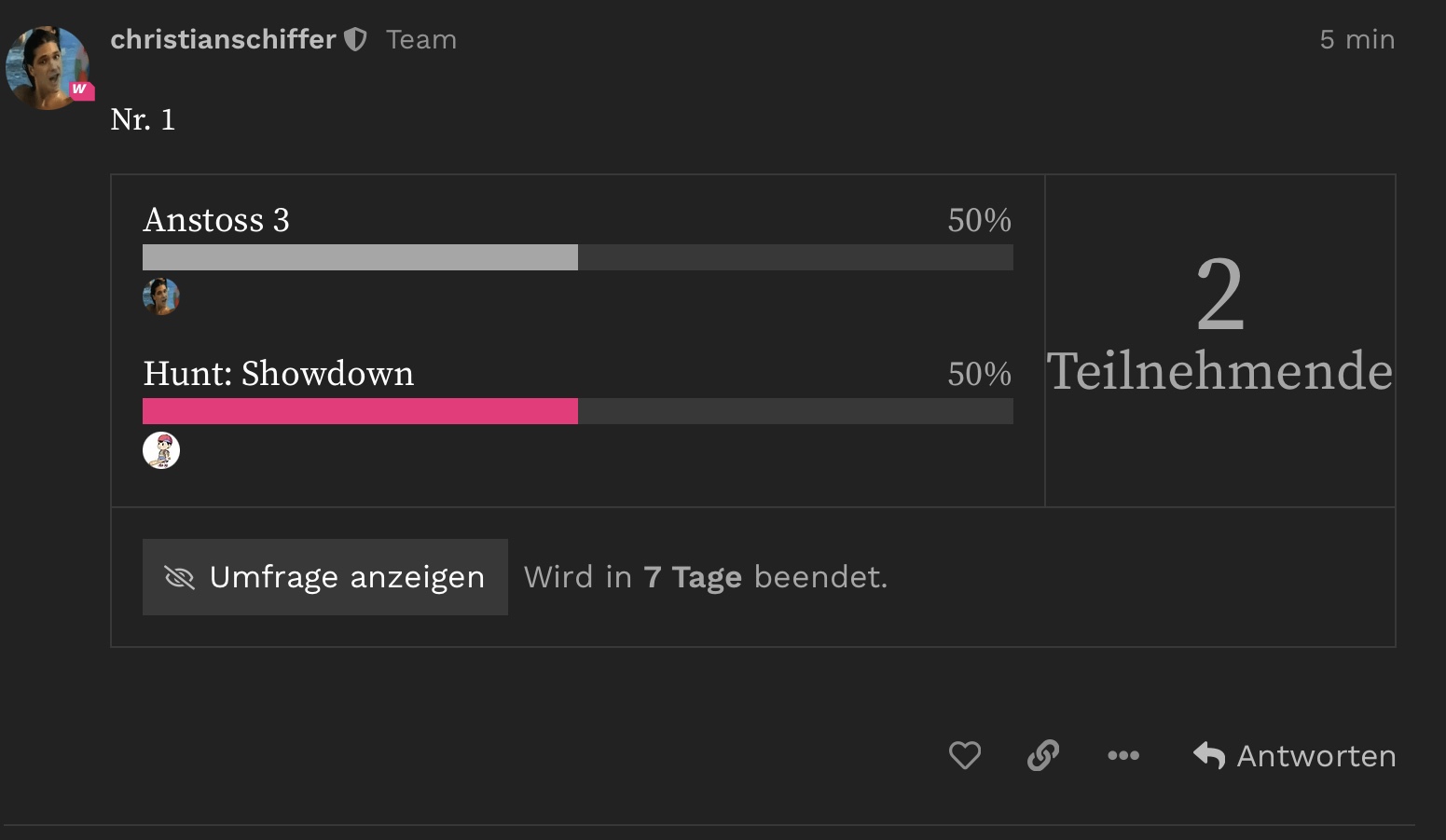Click the pink Hunt: Showdown result bar

coord(360,411)
